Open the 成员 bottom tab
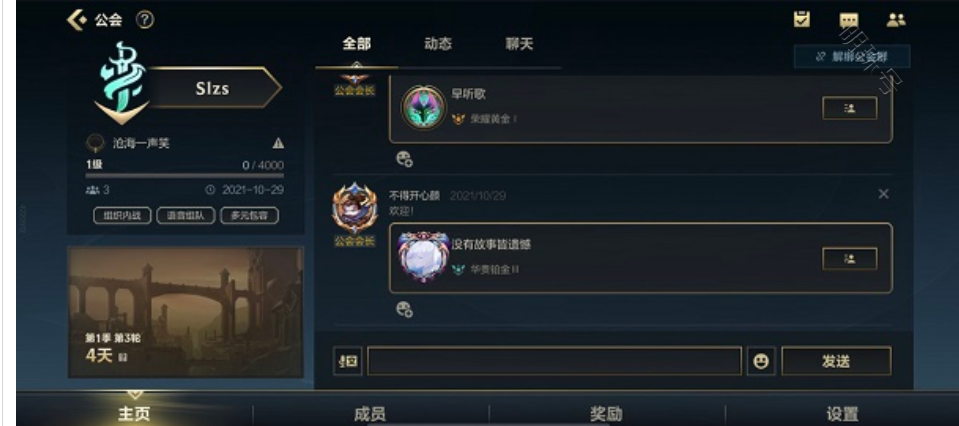The height and width of the screenshot is (426, 959). pyautogui.click(x=370, y=414)
